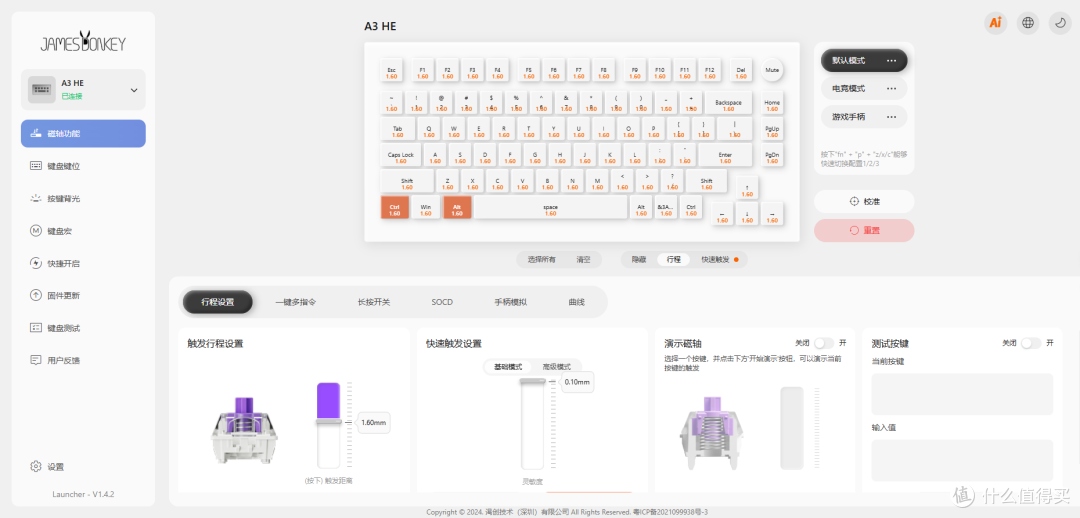Image resolution: width=1080 pixels, height=518 pixels.
Task: Switch to 长按开关 tab
Action: [x=374, y=302]
